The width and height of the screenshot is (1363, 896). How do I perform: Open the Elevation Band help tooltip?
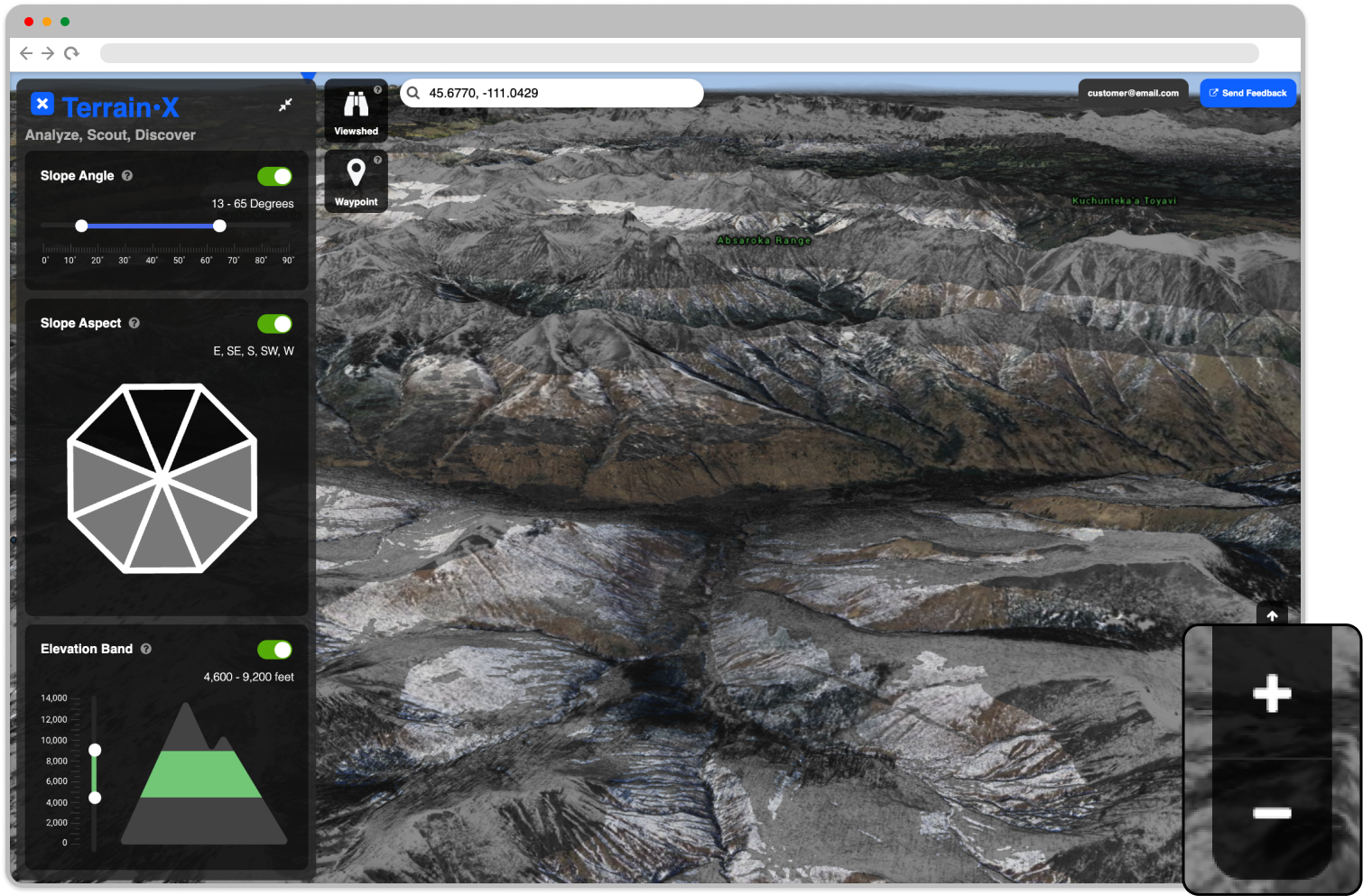[x=144, y=648]
